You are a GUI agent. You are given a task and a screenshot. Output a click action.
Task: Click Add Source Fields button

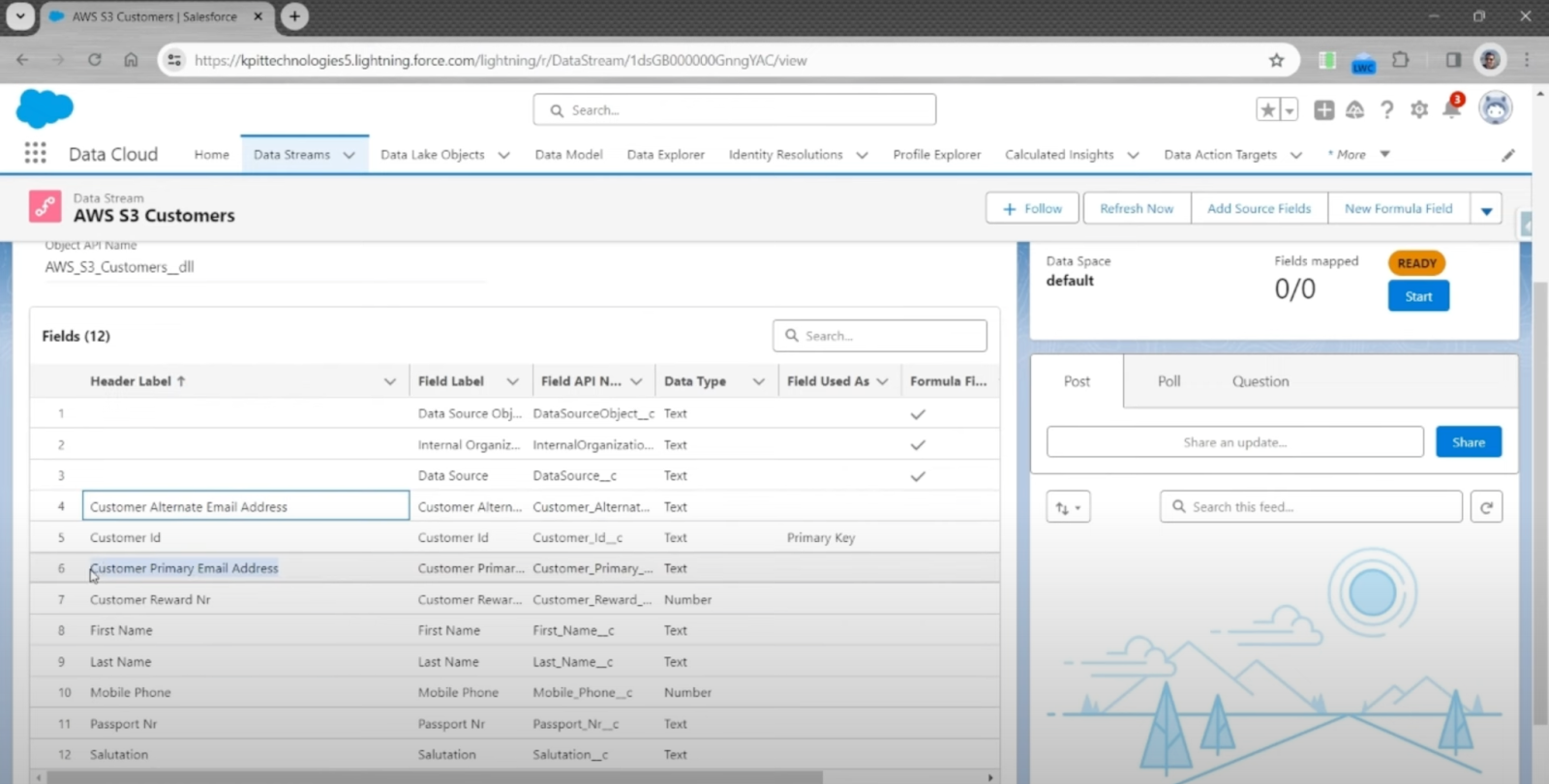pos(1259,208)
